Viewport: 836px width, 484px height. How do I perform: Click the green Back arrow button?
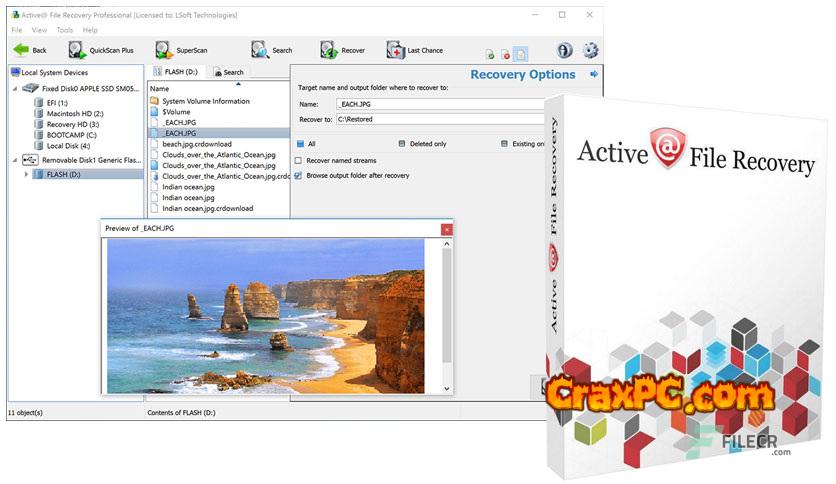point(29,50)
